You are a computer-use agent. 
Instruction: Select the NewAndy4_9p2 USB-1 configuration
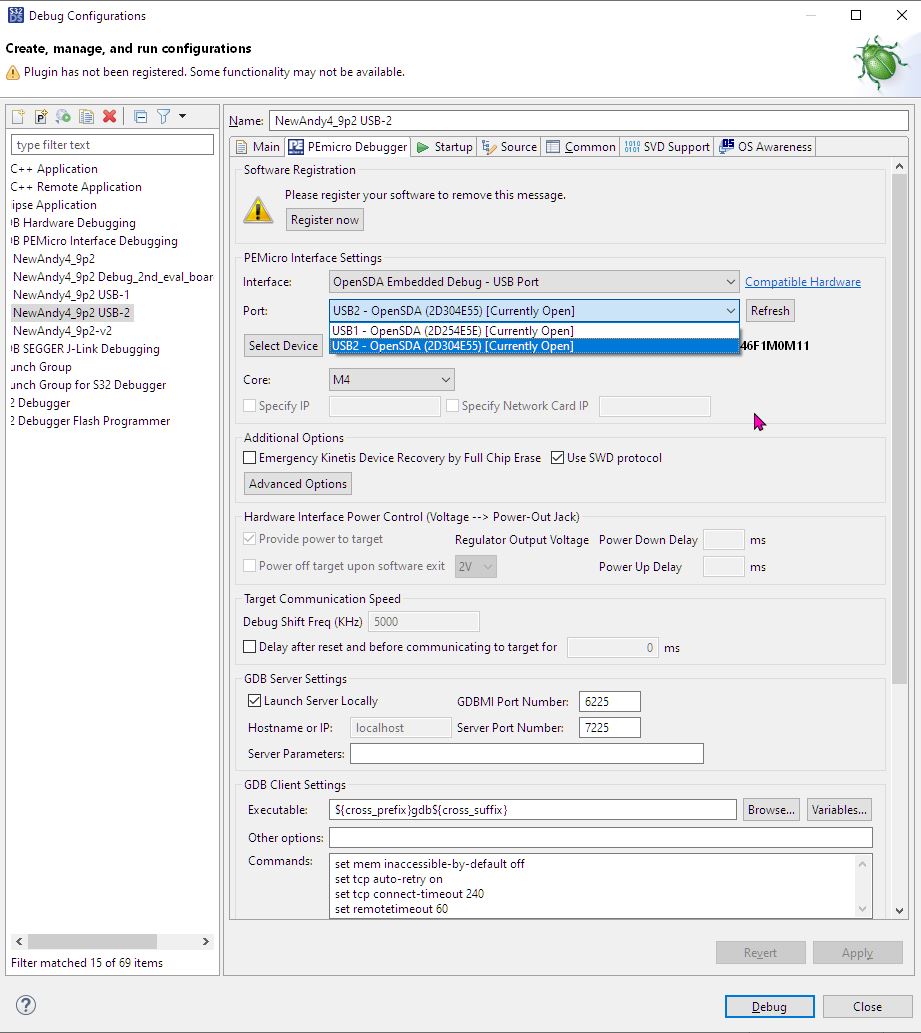(x=72, y=294)
